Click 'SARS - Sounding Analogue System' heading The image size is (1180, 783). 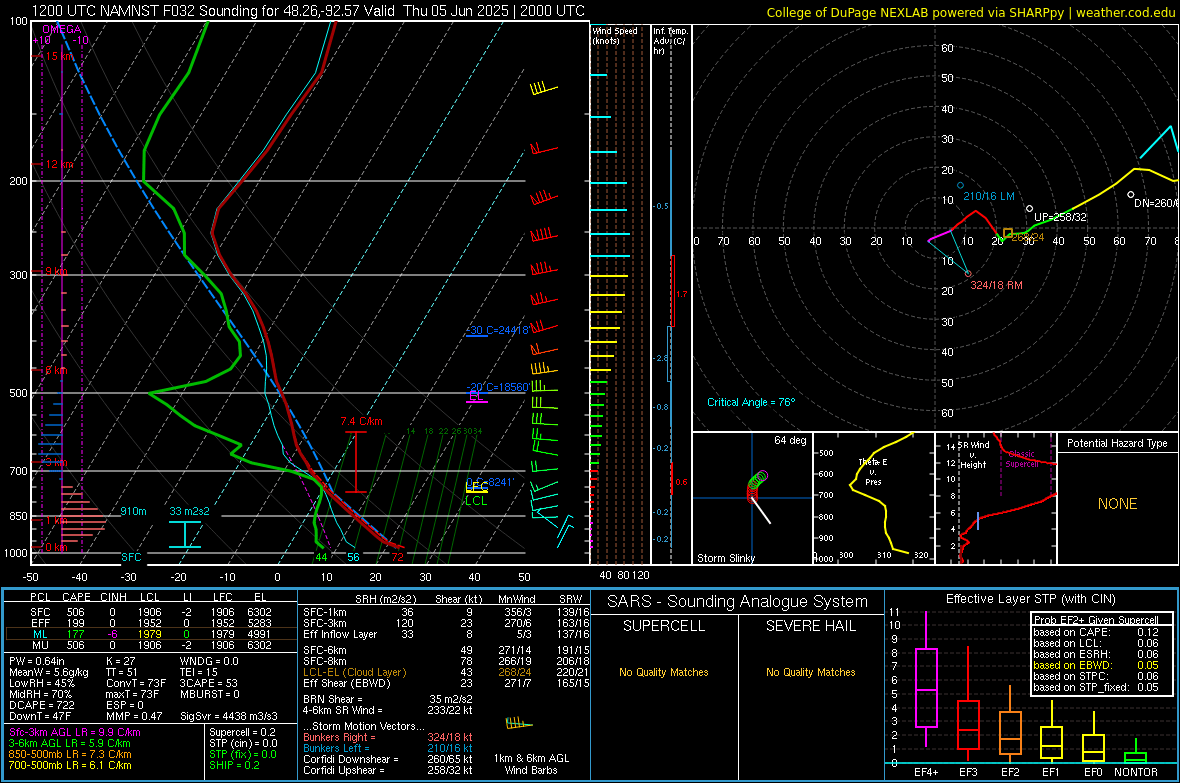738,602
